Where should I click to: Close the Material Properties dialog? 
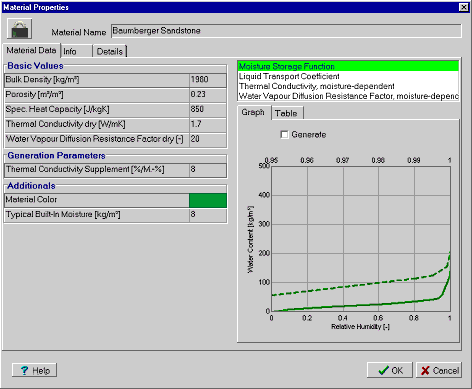pyautogui.click(x=464, y=7)
